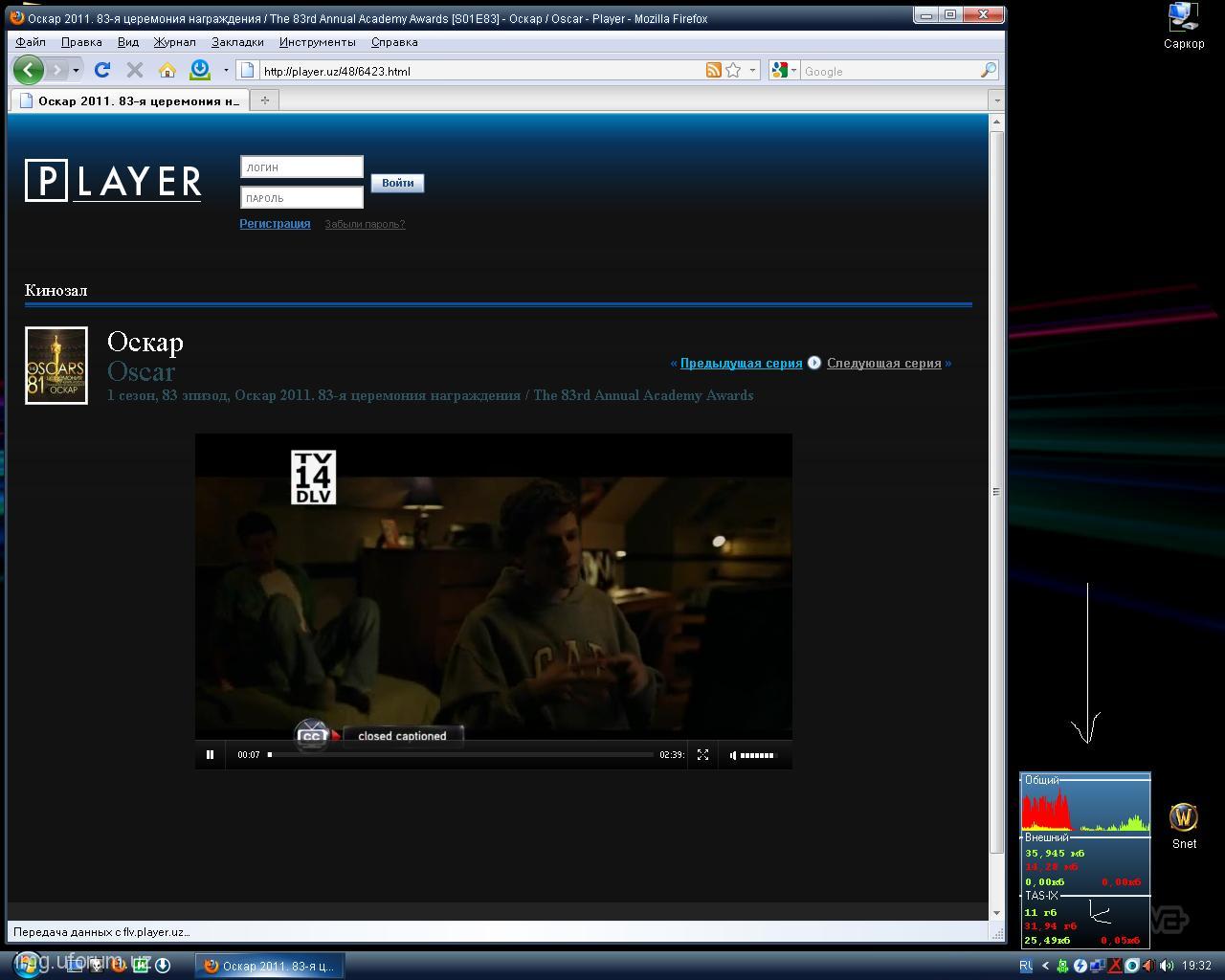This screenshot has width=1225, height=980.
Task: Click the round arrow icon between series links
Action: click(814, 363)
